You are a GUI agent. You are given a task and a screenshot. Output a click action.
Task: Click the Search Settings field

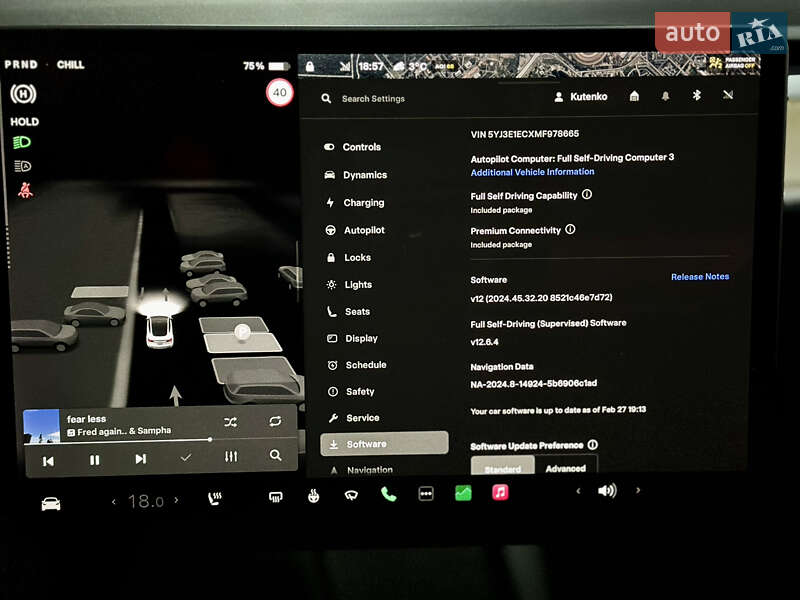(x=373, y=98)
